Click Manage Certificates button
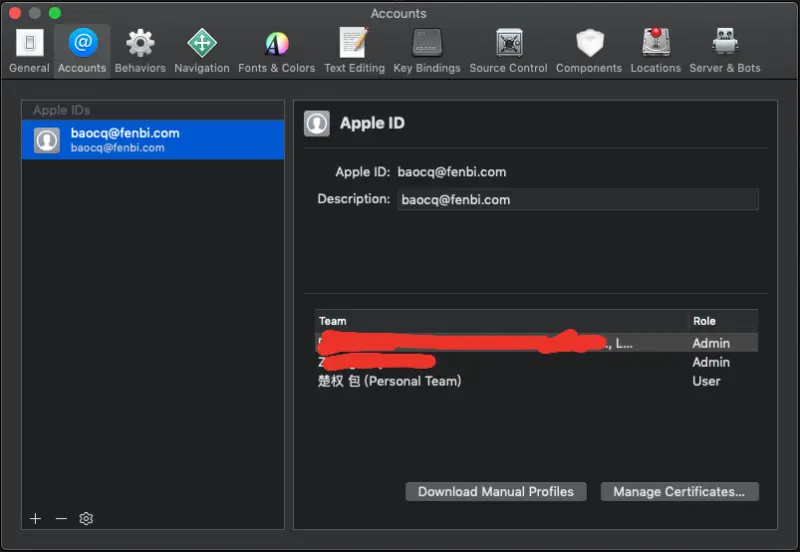This screenshot has height=552, width=800. tap(679, 491)
